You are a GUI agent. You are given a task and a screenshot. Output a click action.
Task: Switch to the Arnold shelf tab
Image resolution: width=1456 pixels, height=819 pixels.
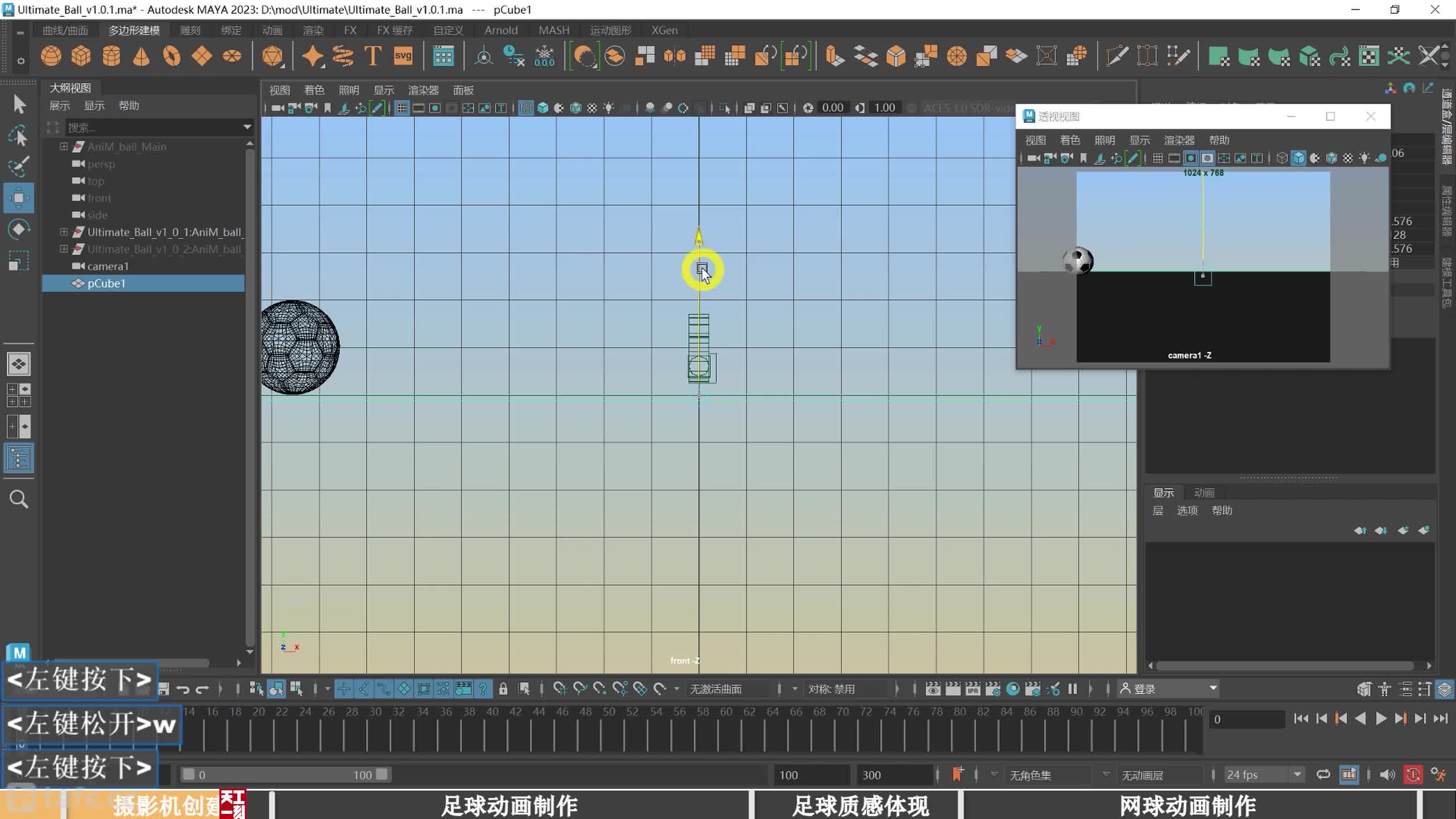(x=500, y=30)
